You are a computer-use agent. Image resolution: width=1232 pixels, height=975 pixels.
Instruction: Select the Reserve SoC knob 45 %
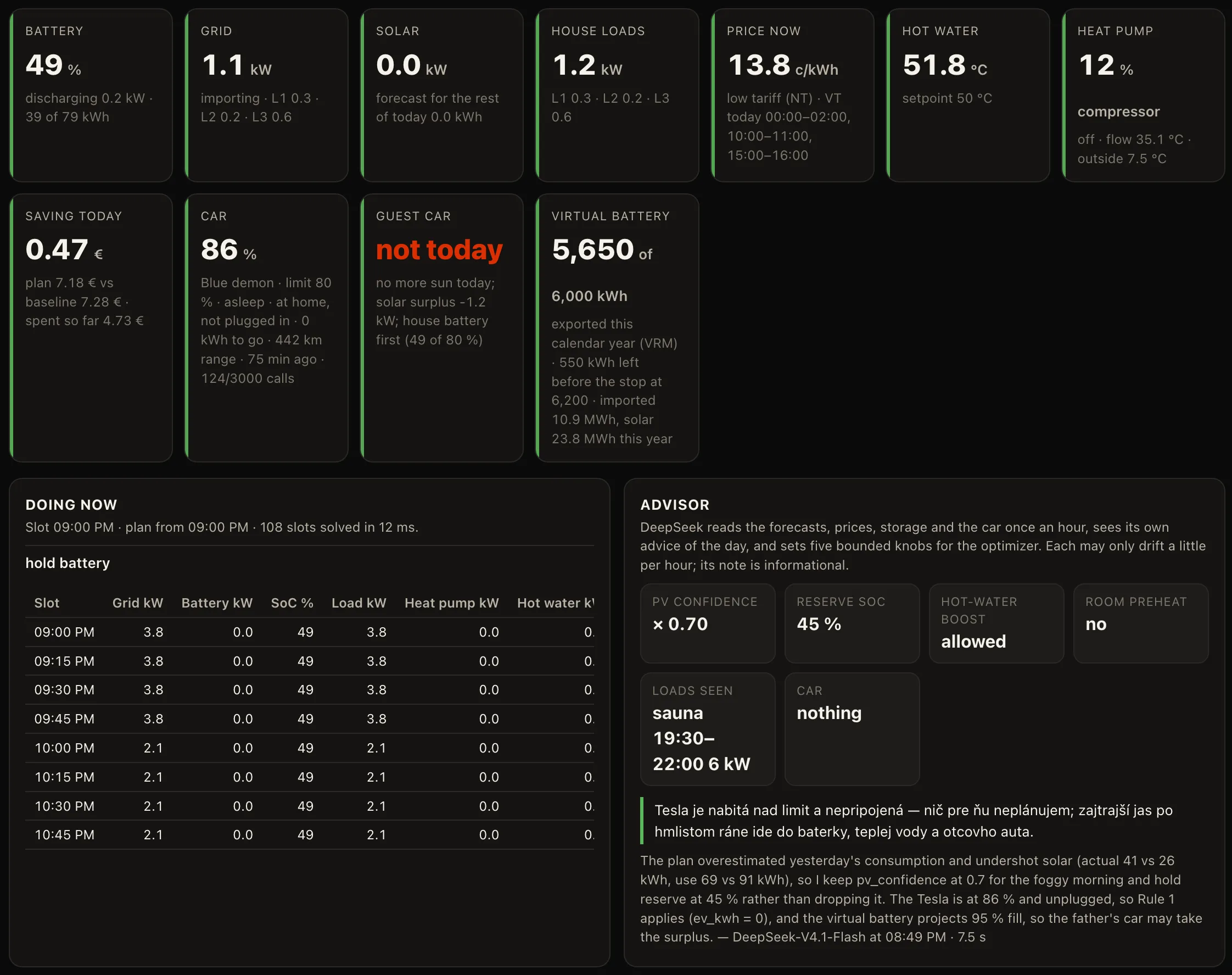[x=852, y=623]
